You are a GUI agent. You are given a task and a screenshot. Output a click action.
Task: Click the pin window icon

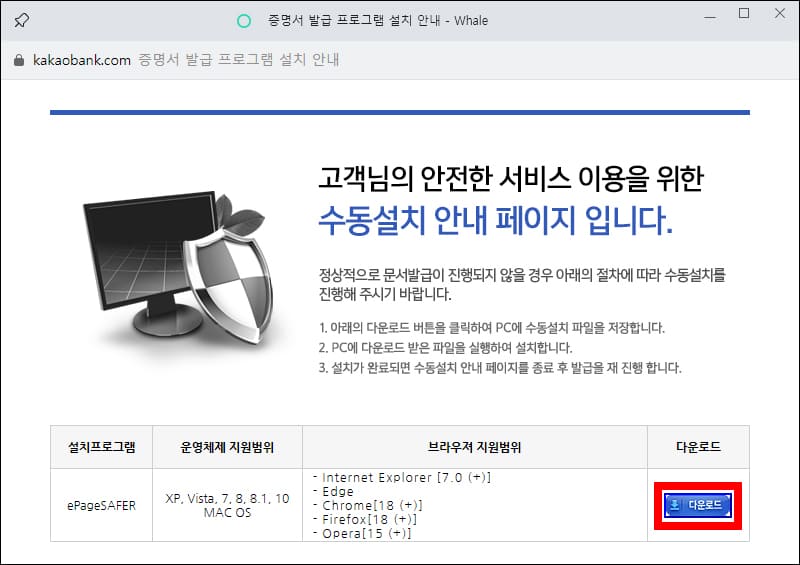pyautogui.click(x=21, y=20)
